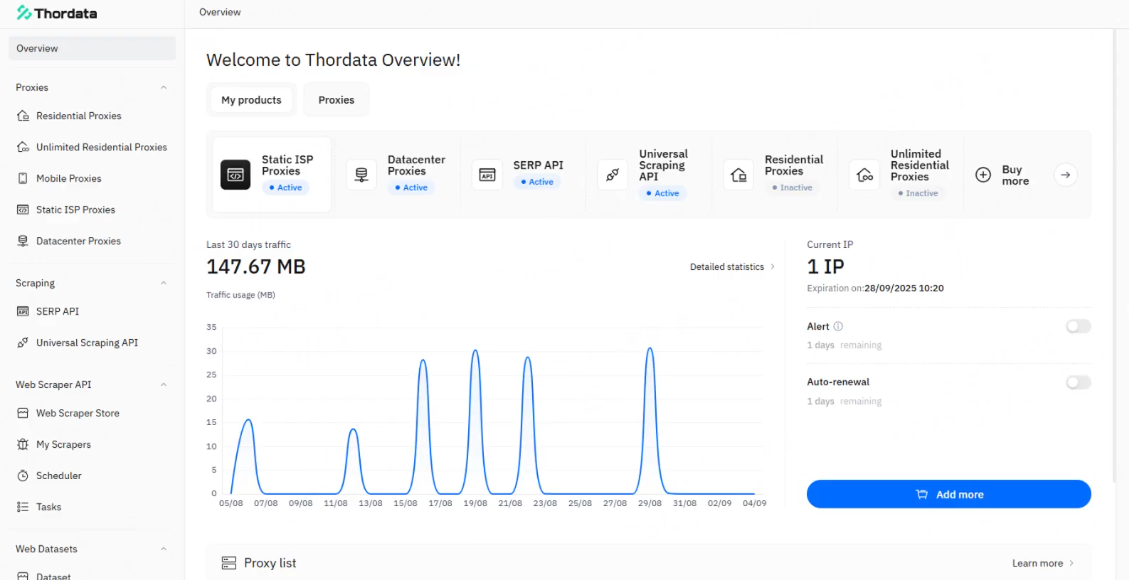Click the Datacenter Proxies card icon
The width and height of the screenshot is (1129, 580).
361,175
